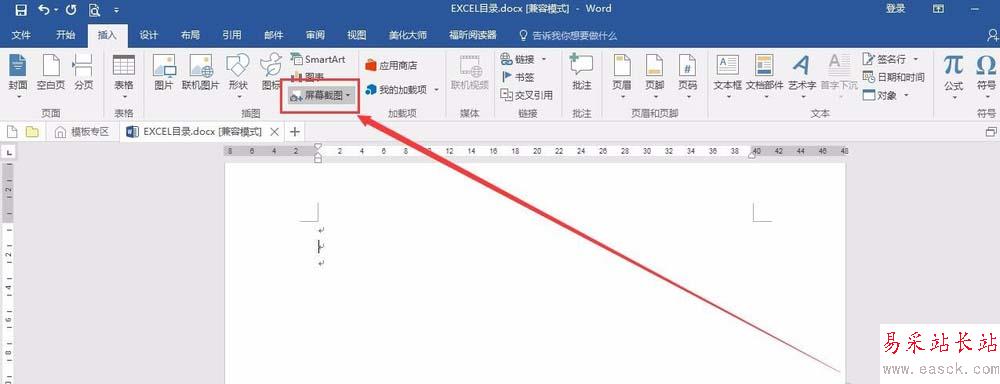Open the 页码 page number menu
The image size is (1000, 384).
click(x=687, y=76)
